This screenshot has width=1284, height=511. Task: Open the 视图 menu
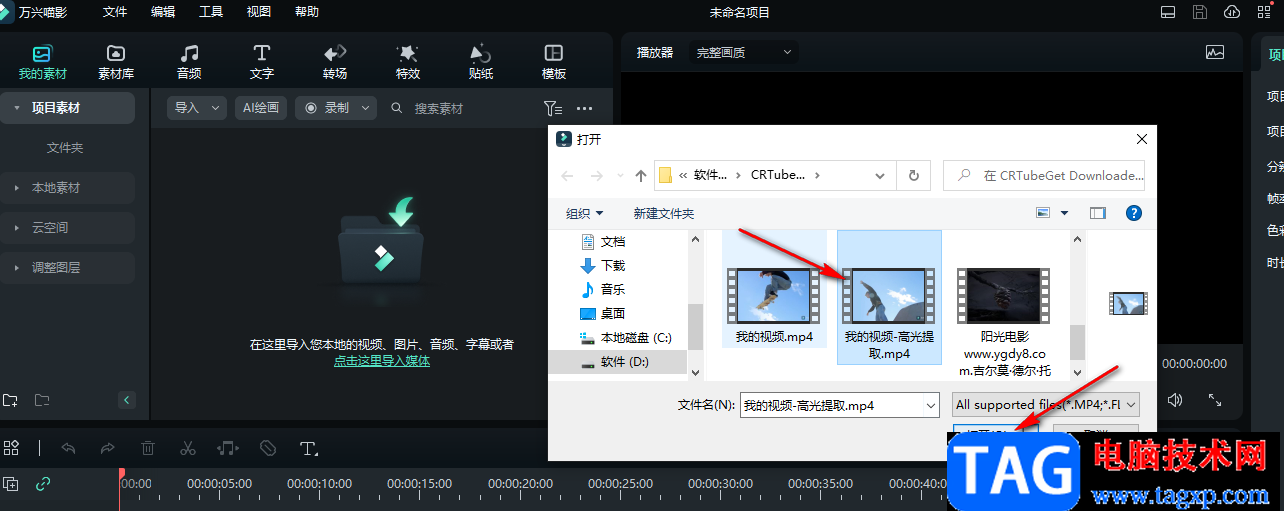point(259,12)
